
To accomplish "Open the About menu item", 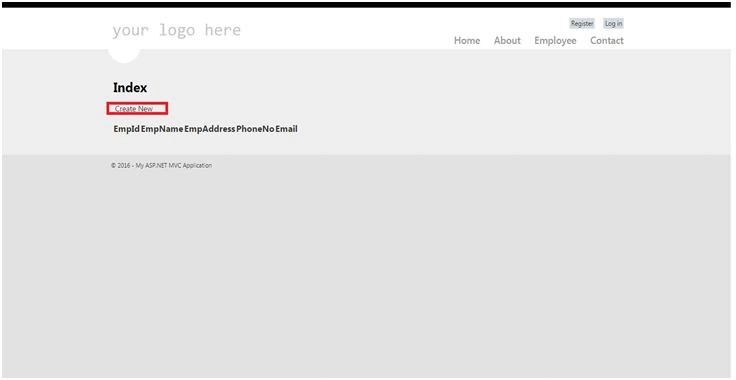I will pos(507,41).
